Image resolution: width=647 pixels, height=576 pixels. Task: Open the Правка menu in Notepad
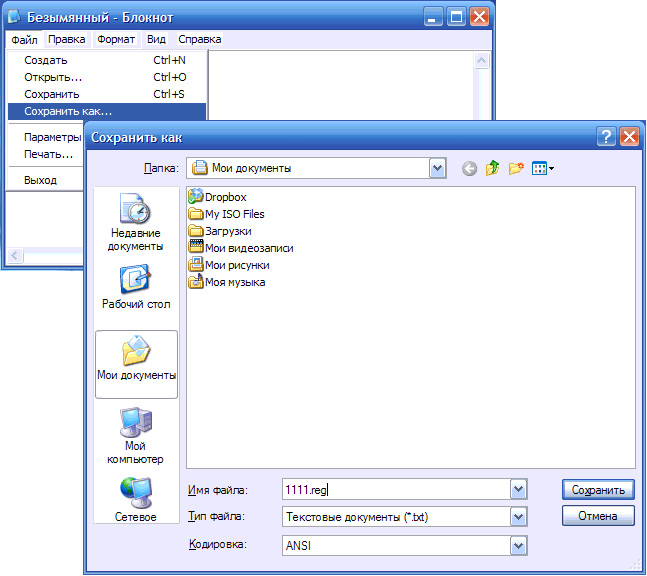pos(66,39)
